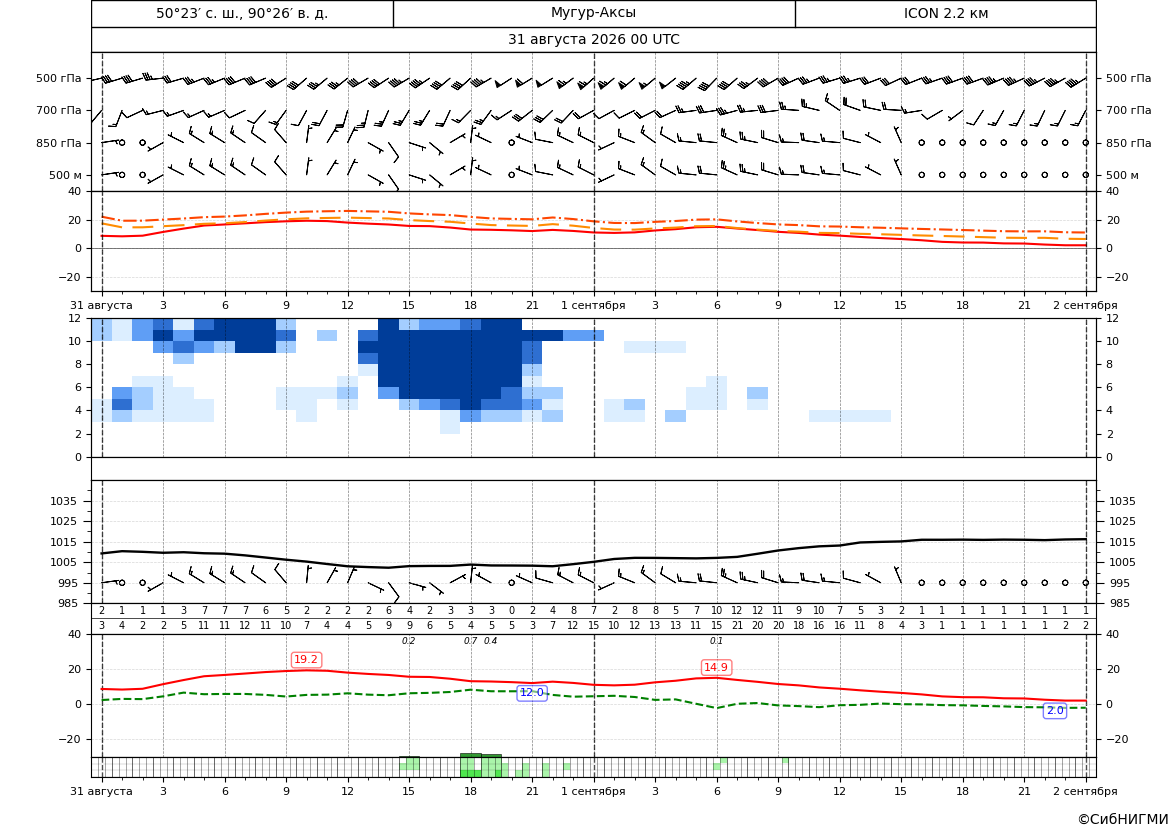Image resolution: width=1169 pixels, height=827 pixels.
Task: Click the 31 августа label below temperature chart
Action: (x=101, y=305)
